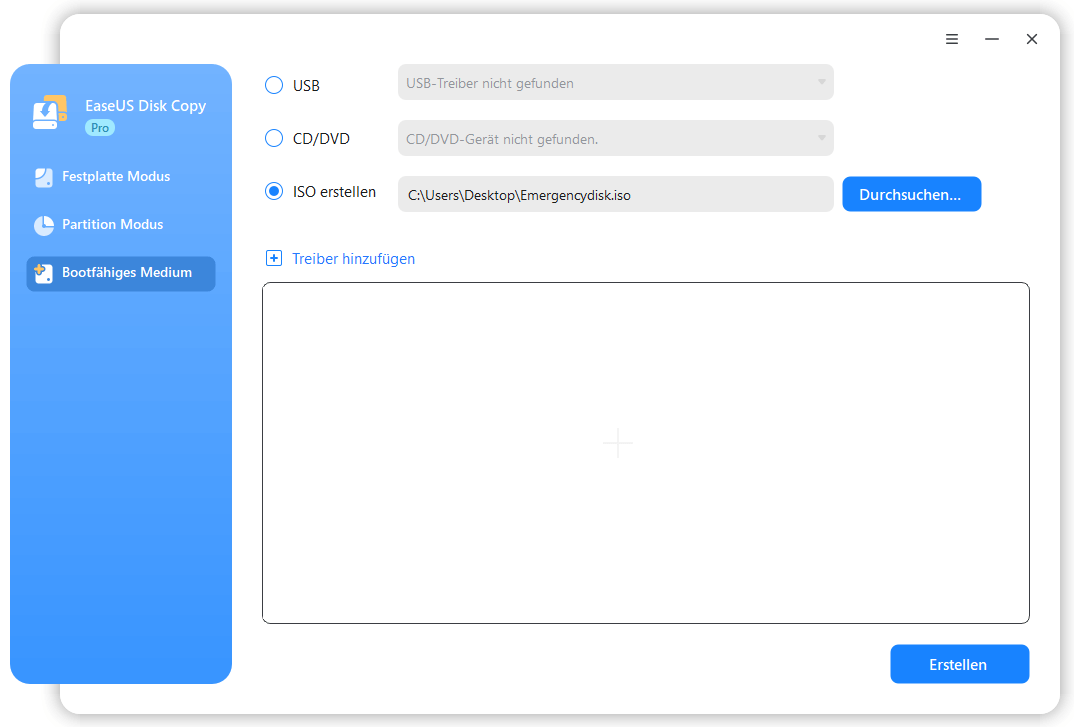Select the ISO erstellen radio button

click(x=274, y=192)
